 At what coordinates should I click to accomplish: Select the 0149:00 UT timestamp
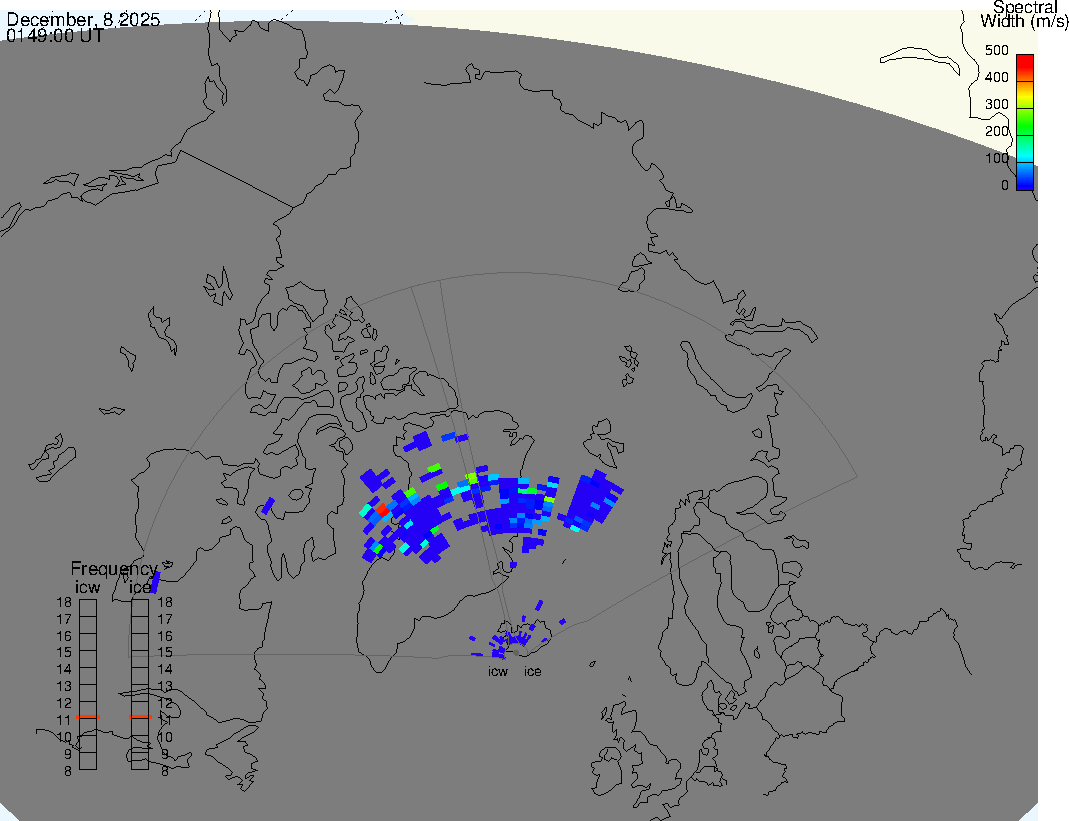[55, 35]
